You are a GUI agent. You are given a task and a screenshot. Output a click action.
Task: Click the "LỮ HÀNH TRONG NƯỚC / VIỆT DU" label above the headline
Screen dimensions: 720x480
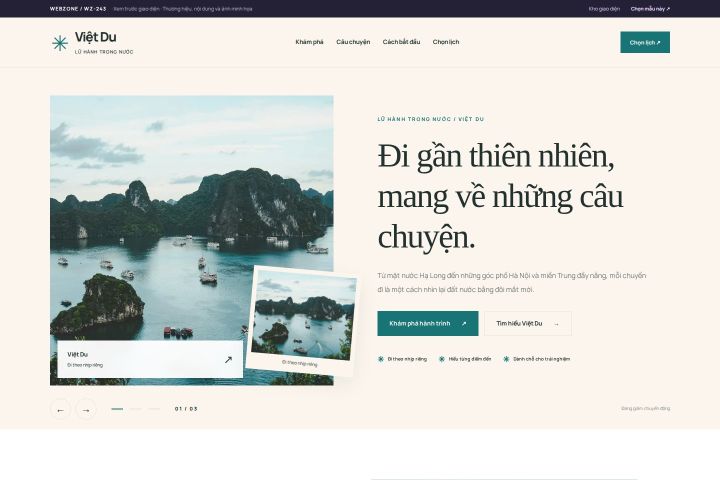(x=431, y=119)
